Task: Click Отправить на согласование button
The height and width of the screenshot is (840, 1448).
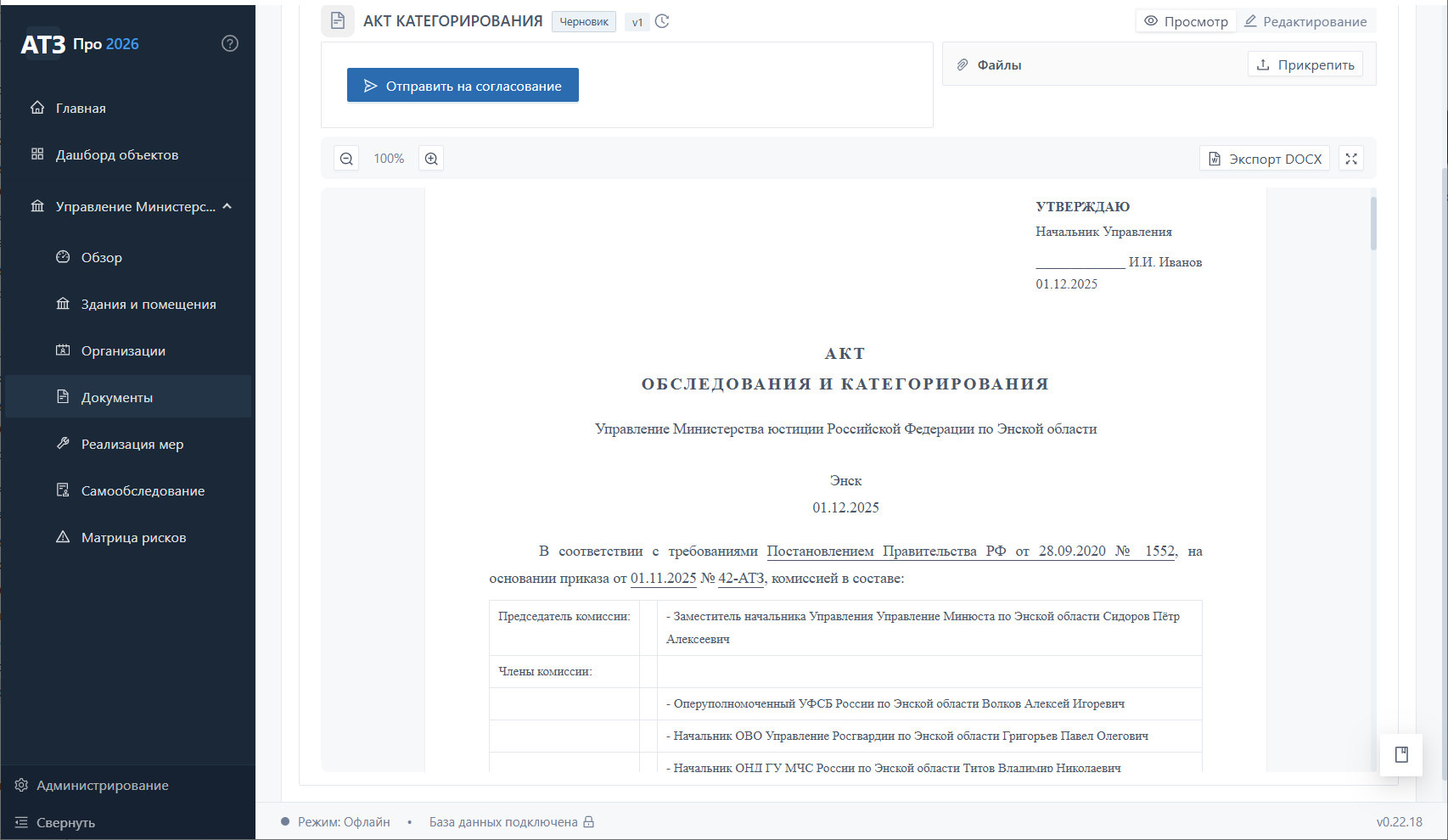Action: [x=463, y=85]
